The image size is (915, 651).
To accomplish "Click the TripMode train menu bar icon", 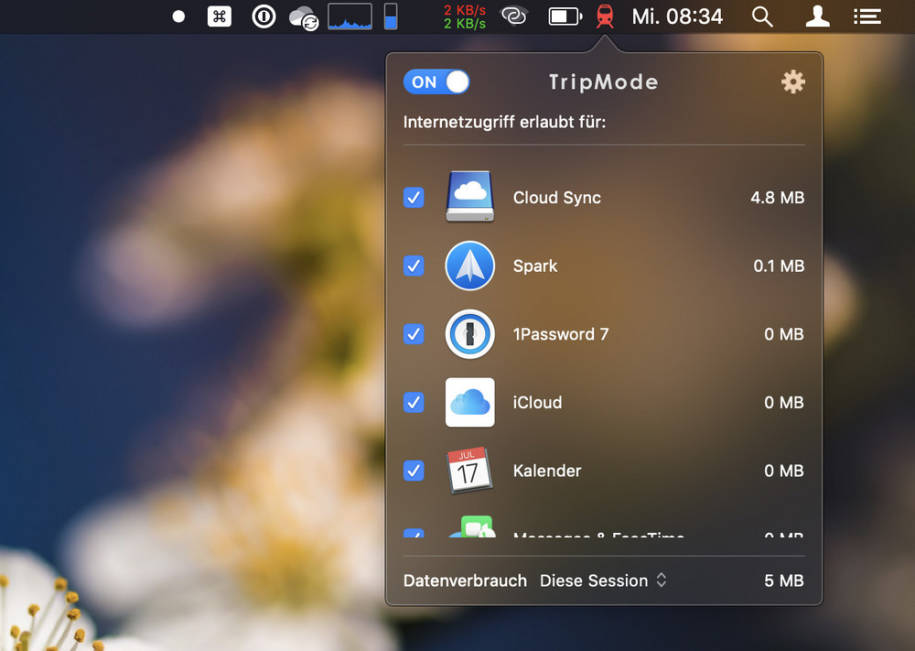I will pyautogui.click(x=605, y=16).
